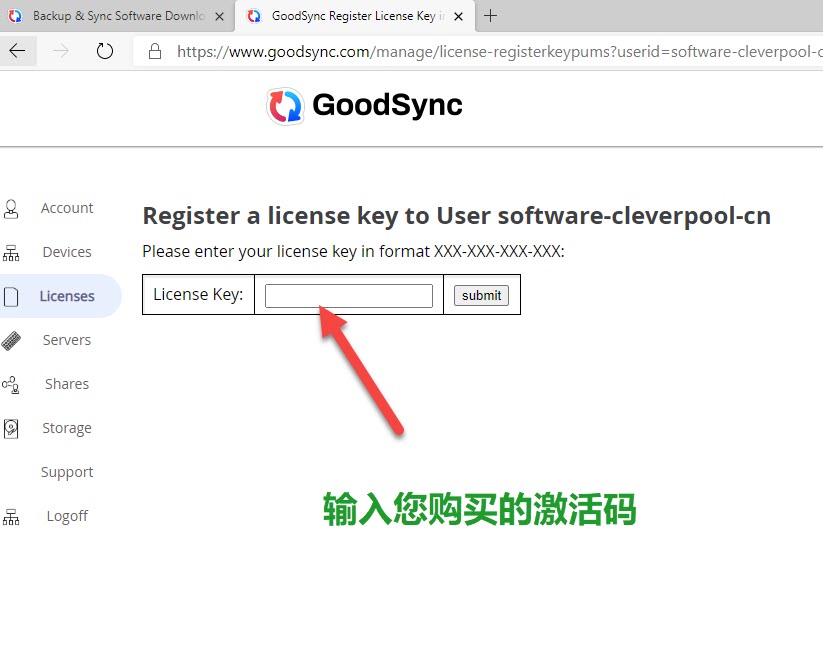Click the forward navigation arrow
The image size is (823, 670).
pyautogui.click(x=61, y=51)
